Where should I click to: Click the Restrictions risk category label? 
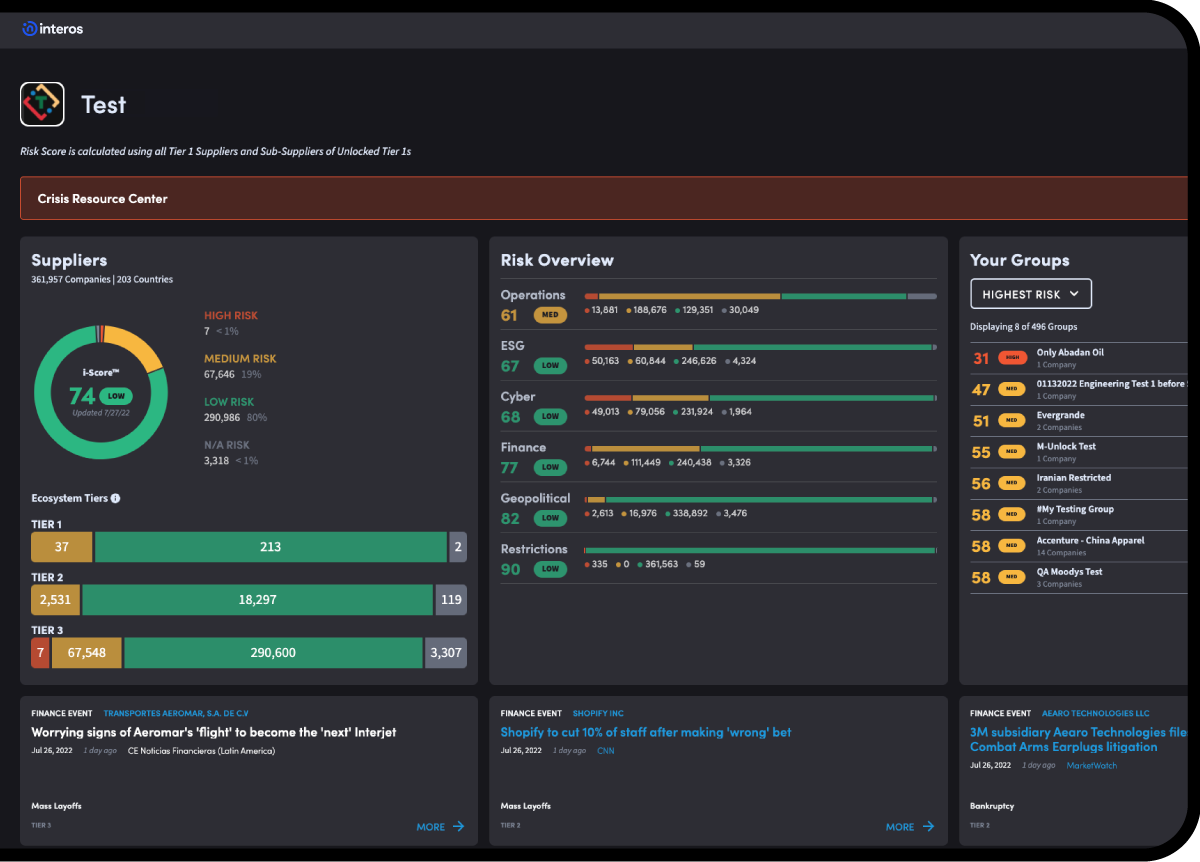point(534,549)
